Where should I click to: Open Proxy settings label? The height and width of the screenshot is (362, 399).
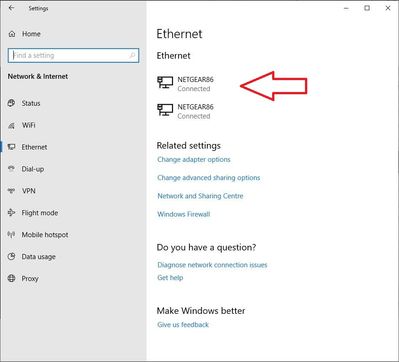click(x=30, y=279)
